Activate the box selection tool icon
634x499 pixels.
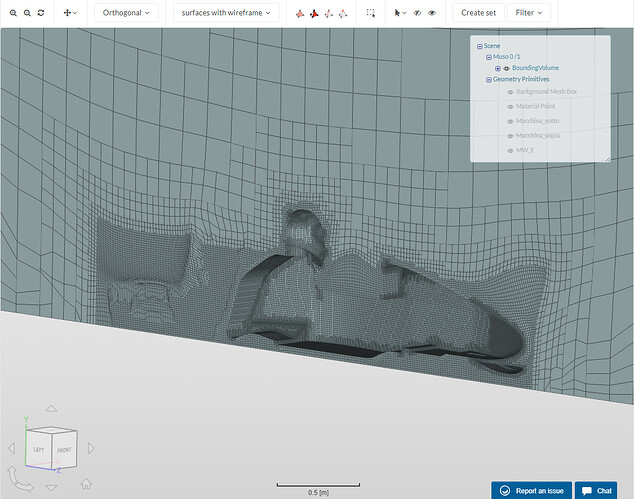coord(371,13)
